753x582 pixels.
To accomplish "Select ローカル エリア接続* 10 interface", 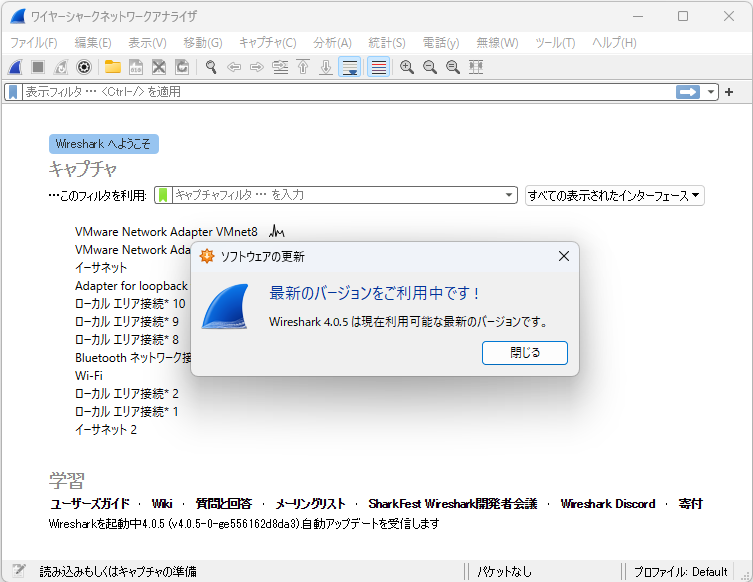I will pos(130,303).
